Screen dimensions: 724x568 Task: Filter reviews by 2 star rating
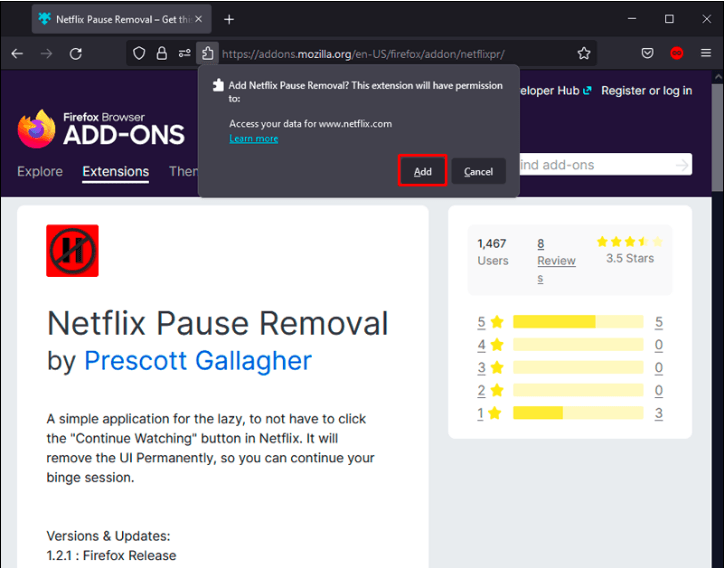(490, 391)
